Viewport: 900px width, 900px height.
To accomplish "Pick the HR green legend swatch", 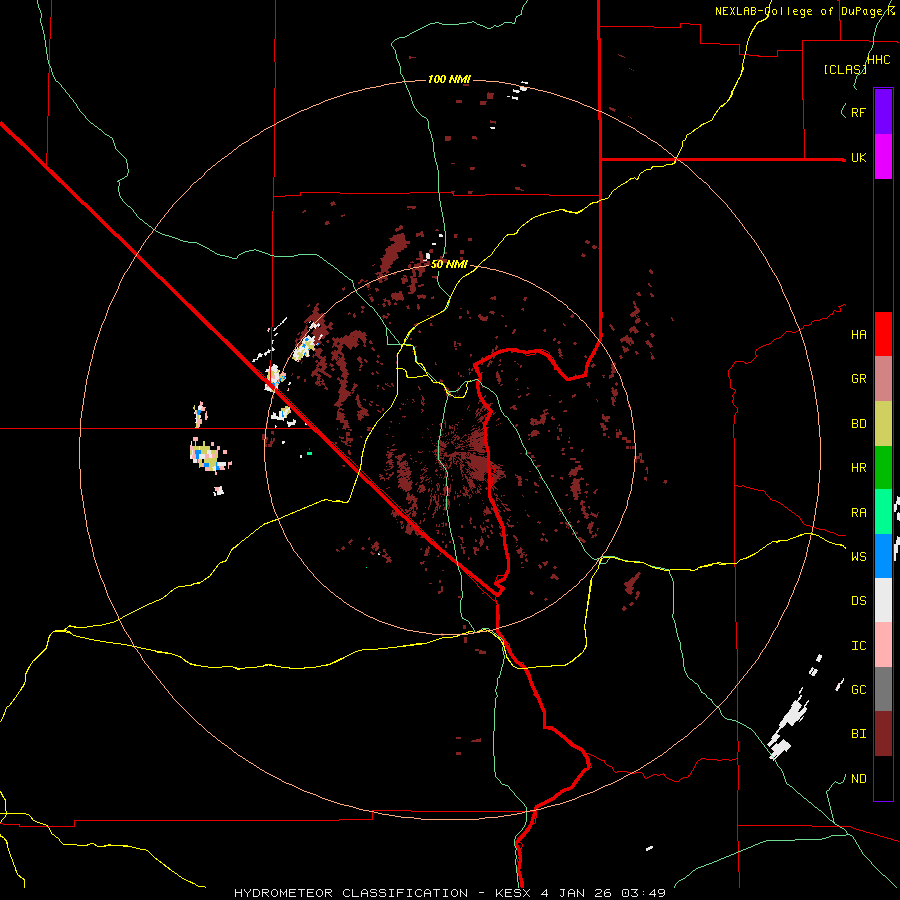I will [883, 468].
